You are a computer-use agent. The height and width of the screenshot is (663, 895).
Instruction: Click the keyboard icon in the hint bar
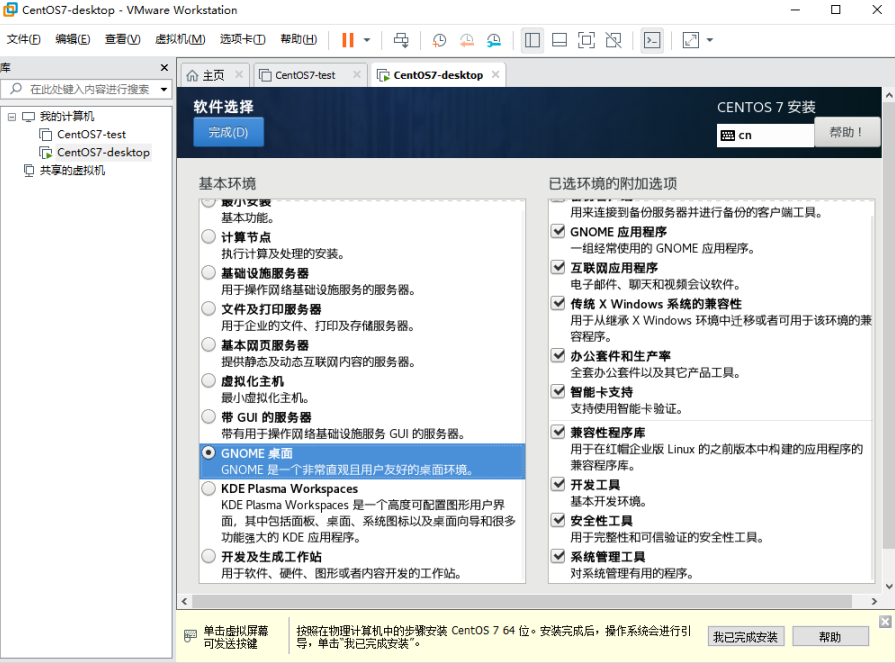coord(191,636)
